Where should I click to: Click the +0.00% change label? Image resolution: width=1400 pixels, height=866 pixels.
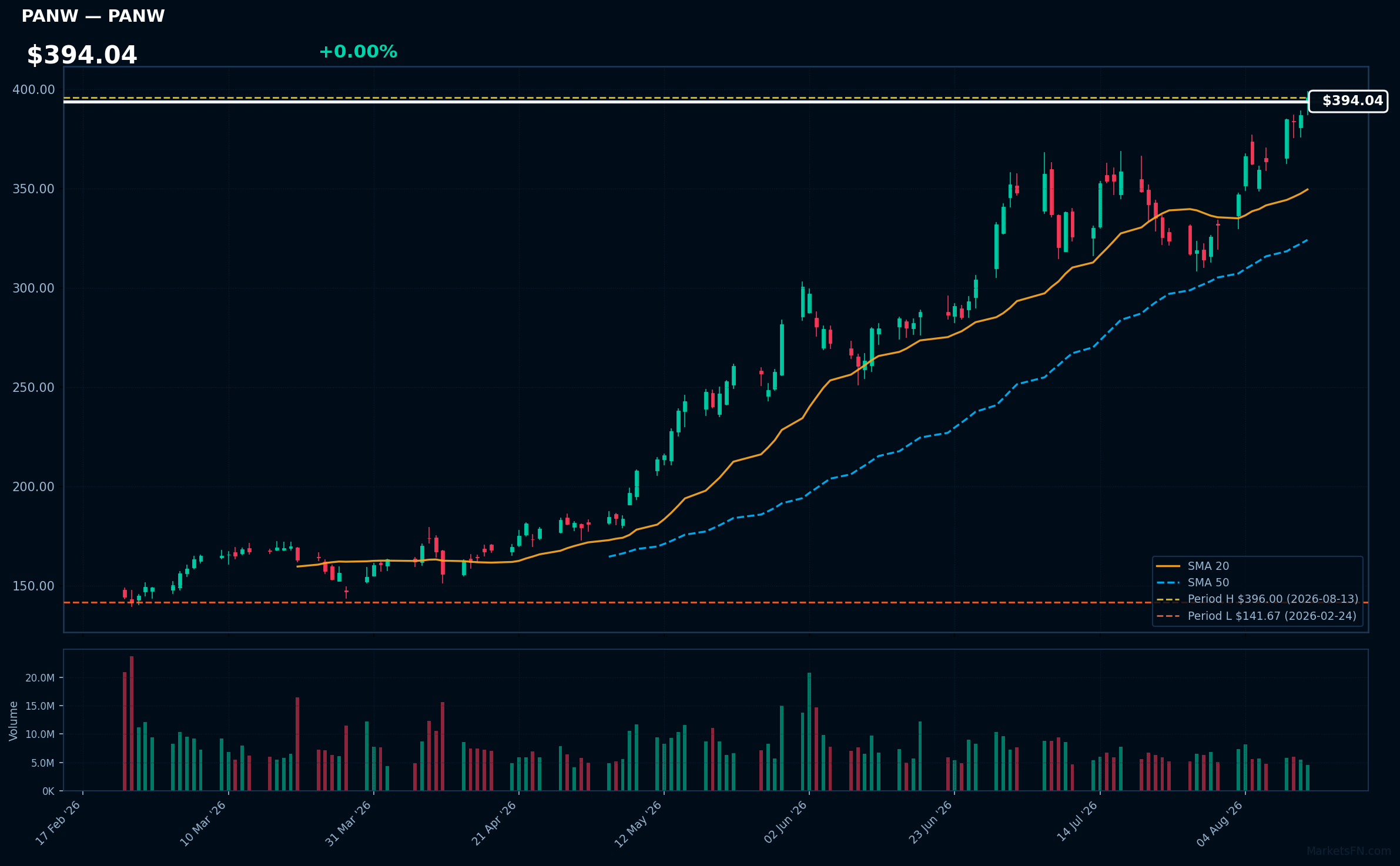click(358, 52)
